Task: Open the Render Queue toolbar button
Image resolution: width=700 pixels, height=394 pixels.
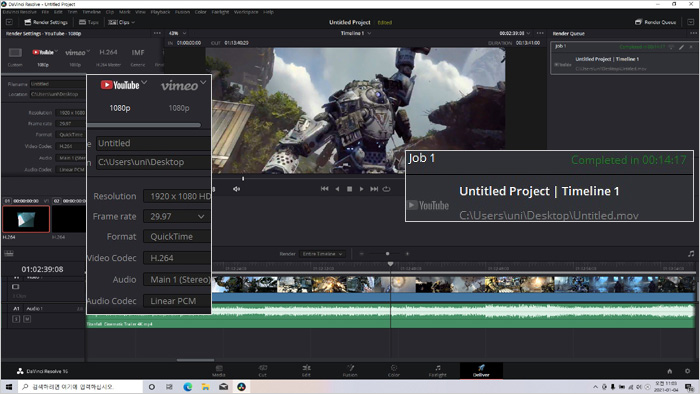Action: coord(655,22)
